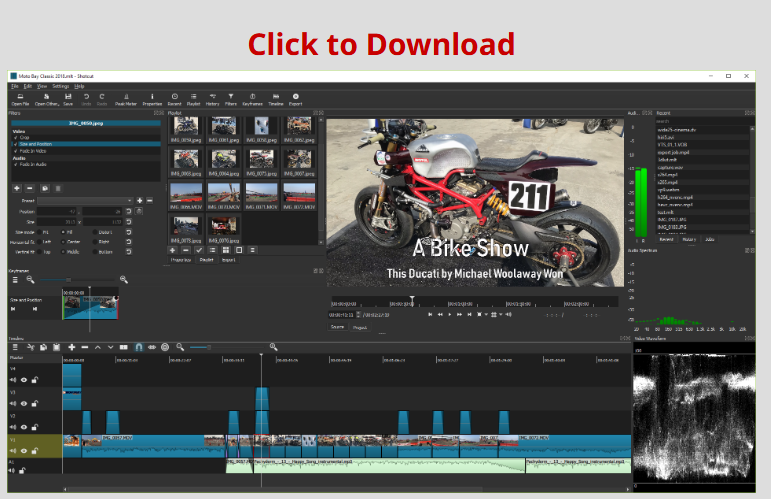Screen dimensions: 771x499
Task: Click the timeline append (plus) icon
Action: coord(71,347)
